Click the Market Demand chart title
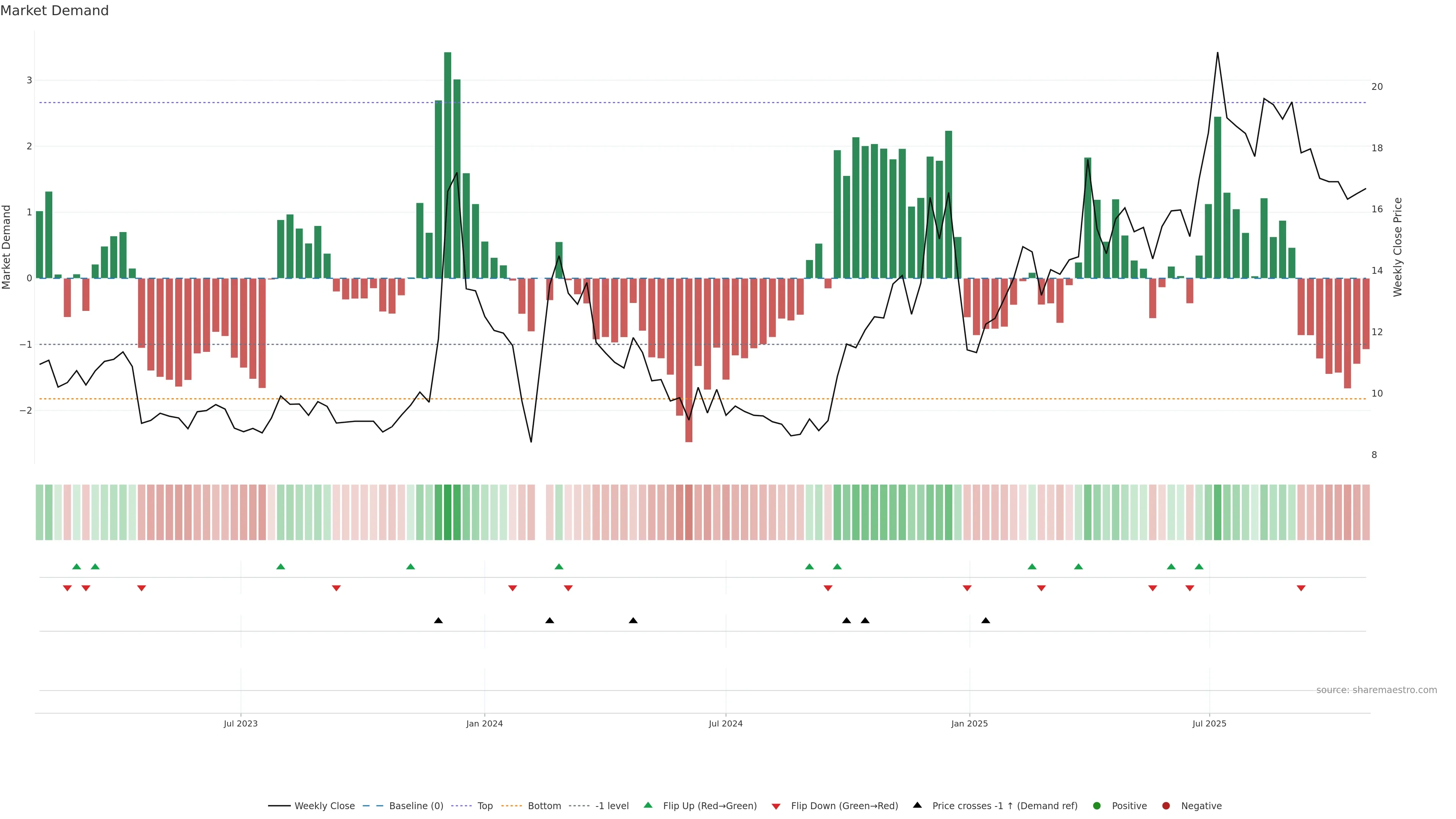The height and width of the screenshot is (819, 1456). point(54,11)
